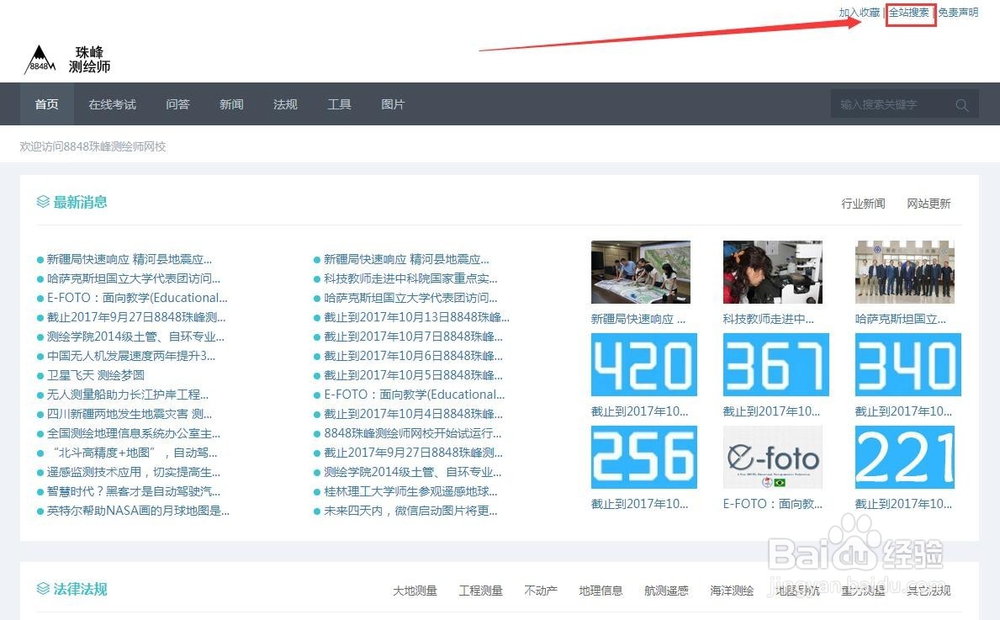The image size is (1000, 620).
Task: Click the icon beside 法律法规 heading
Action: [42, 589]
